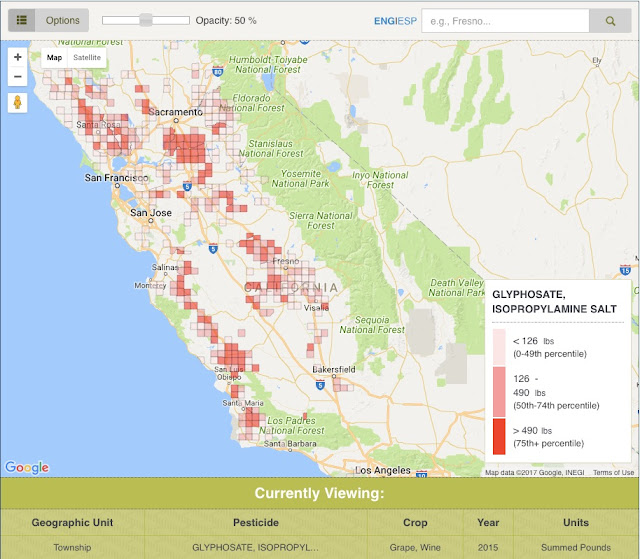Viewport: 640px width, 559px height.
Task: Switch to Satellite view tab
Action: pyautogui.click(x=87, y=58)
